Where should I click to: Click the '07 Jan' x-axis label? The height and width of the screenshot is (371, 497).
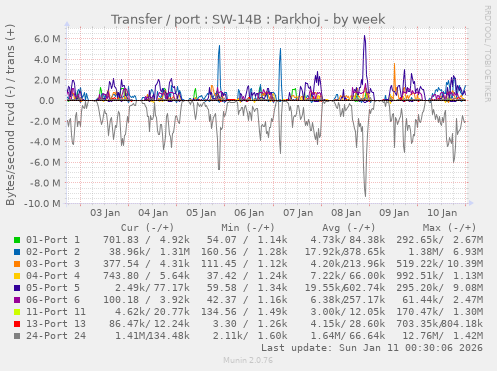298,213
